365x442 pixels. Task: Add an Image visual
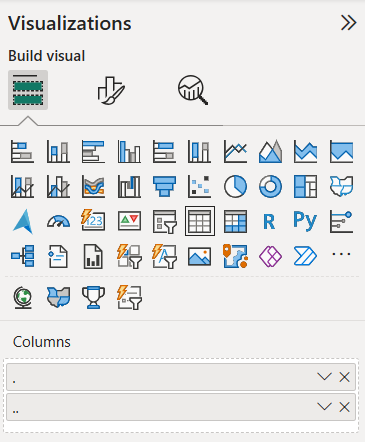(200, 256)
